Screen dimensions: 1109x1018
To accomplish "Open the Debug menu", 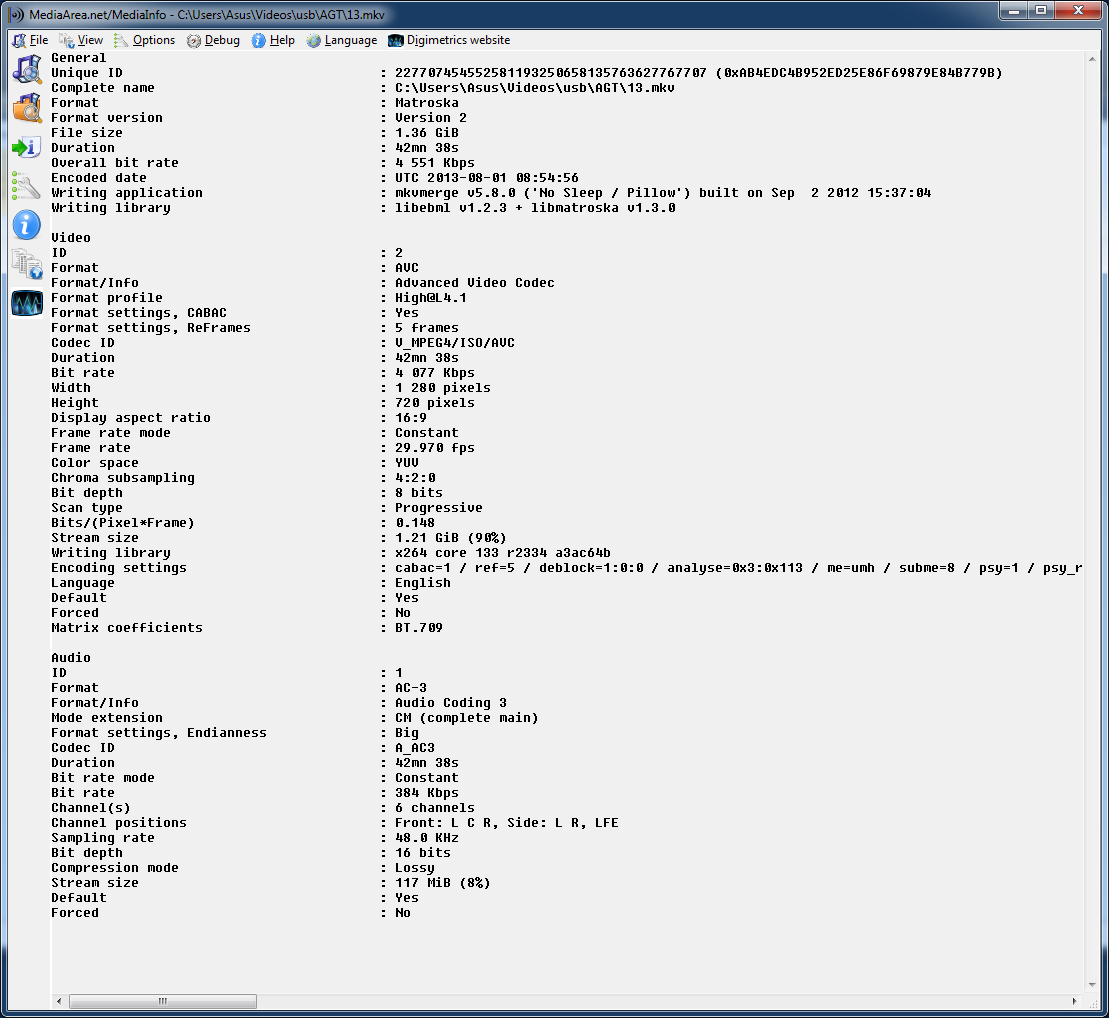I will tap(214, 40).
